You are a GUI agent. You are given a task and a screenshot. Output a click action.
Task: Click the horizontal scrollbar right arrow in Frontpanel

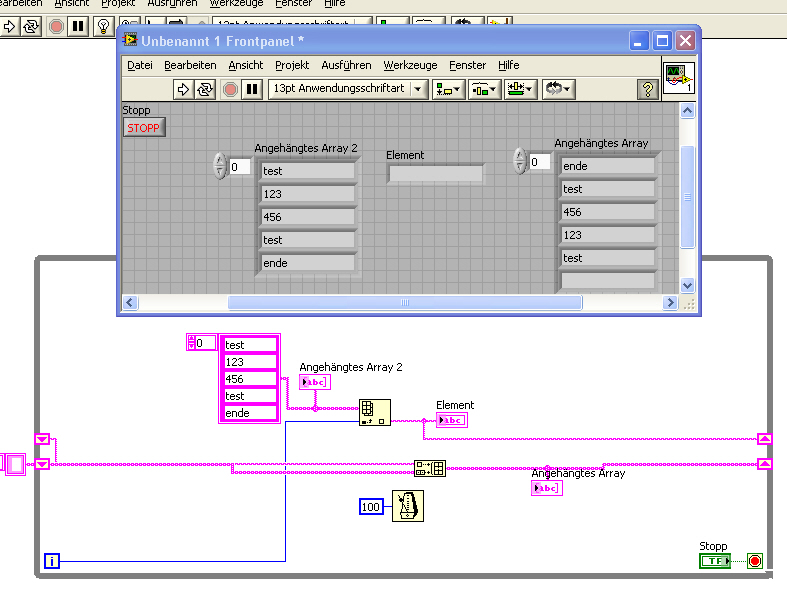tap(670, 302)
